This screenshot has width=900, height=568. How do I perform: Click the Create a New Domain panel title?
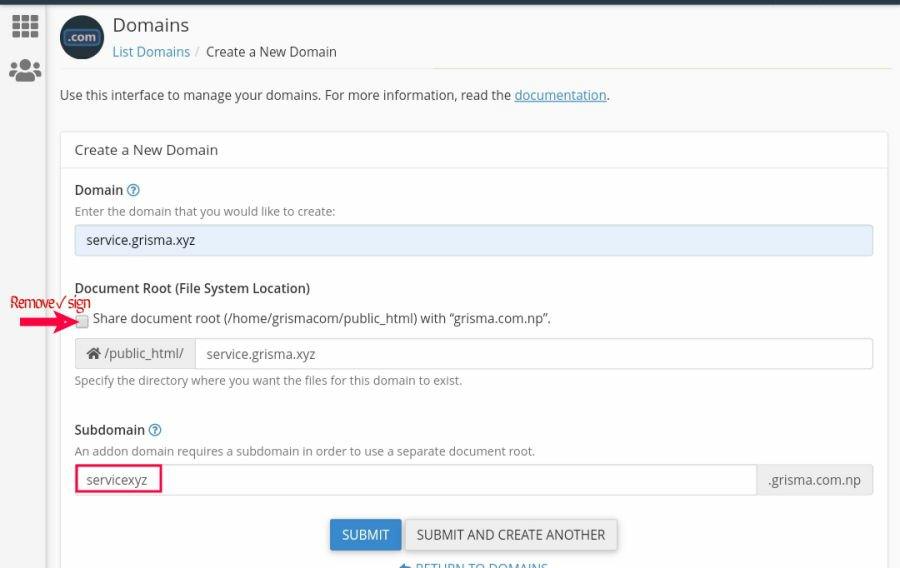click(146, 150)
